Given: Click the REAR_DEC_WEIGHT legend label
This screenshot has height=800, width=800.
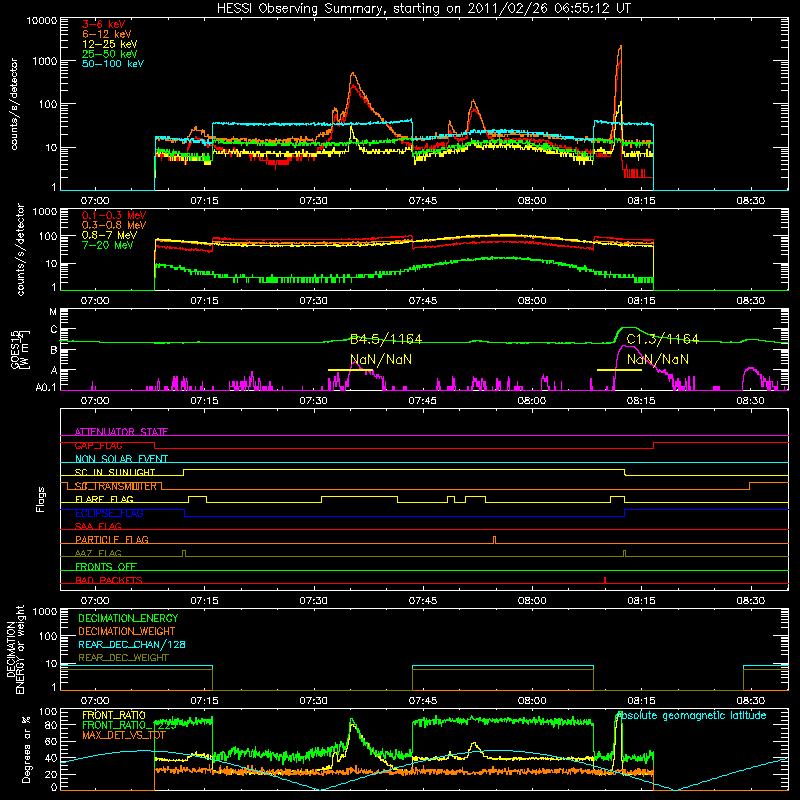Looking at the screenshot, I should coord(123,658).
